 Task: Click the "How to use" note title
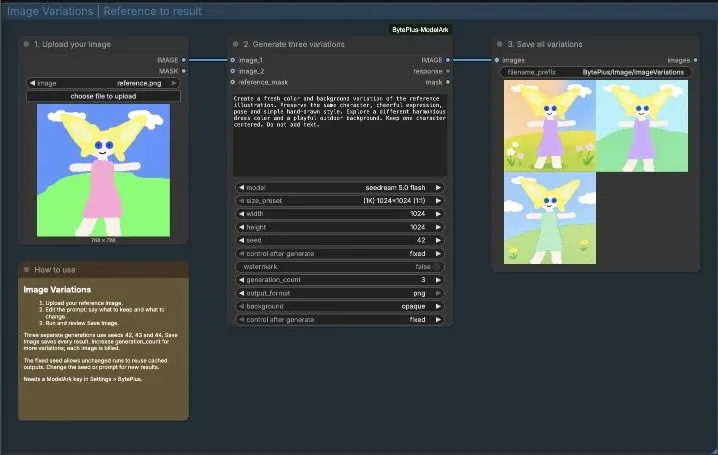55,270
